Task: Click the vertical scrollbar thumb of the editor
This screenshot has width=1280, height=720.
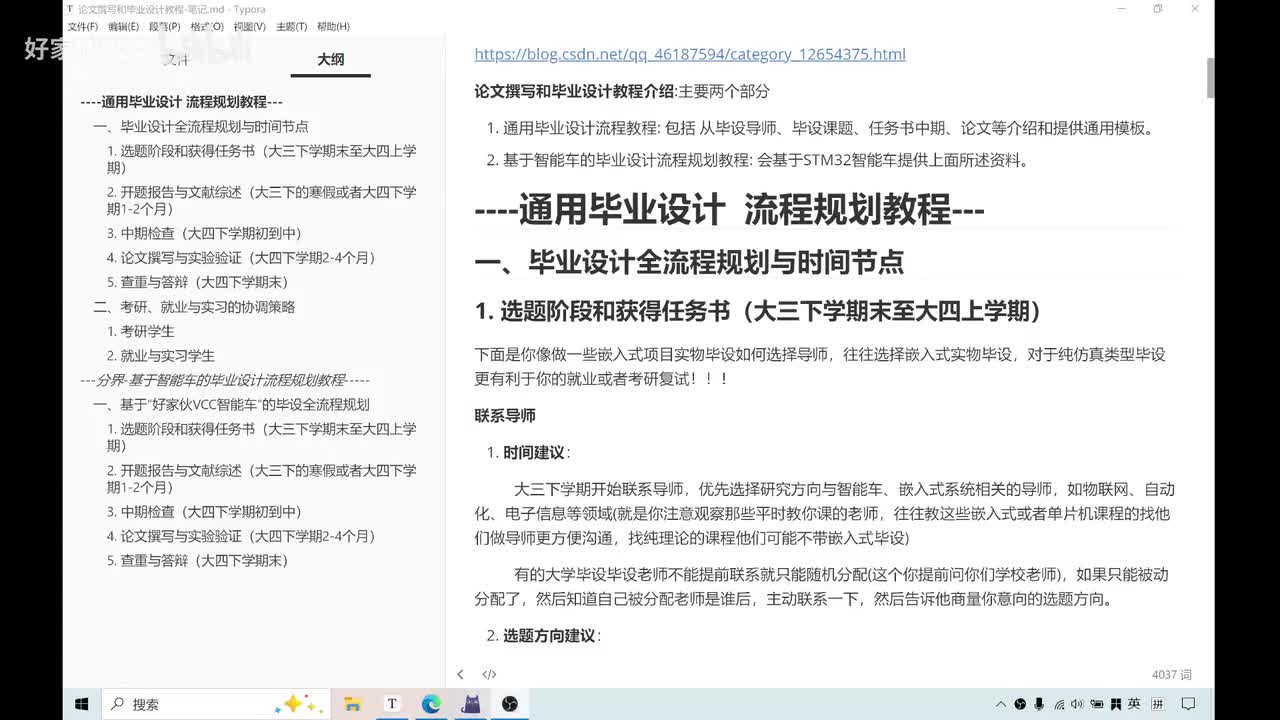Action: point(1210,78)
